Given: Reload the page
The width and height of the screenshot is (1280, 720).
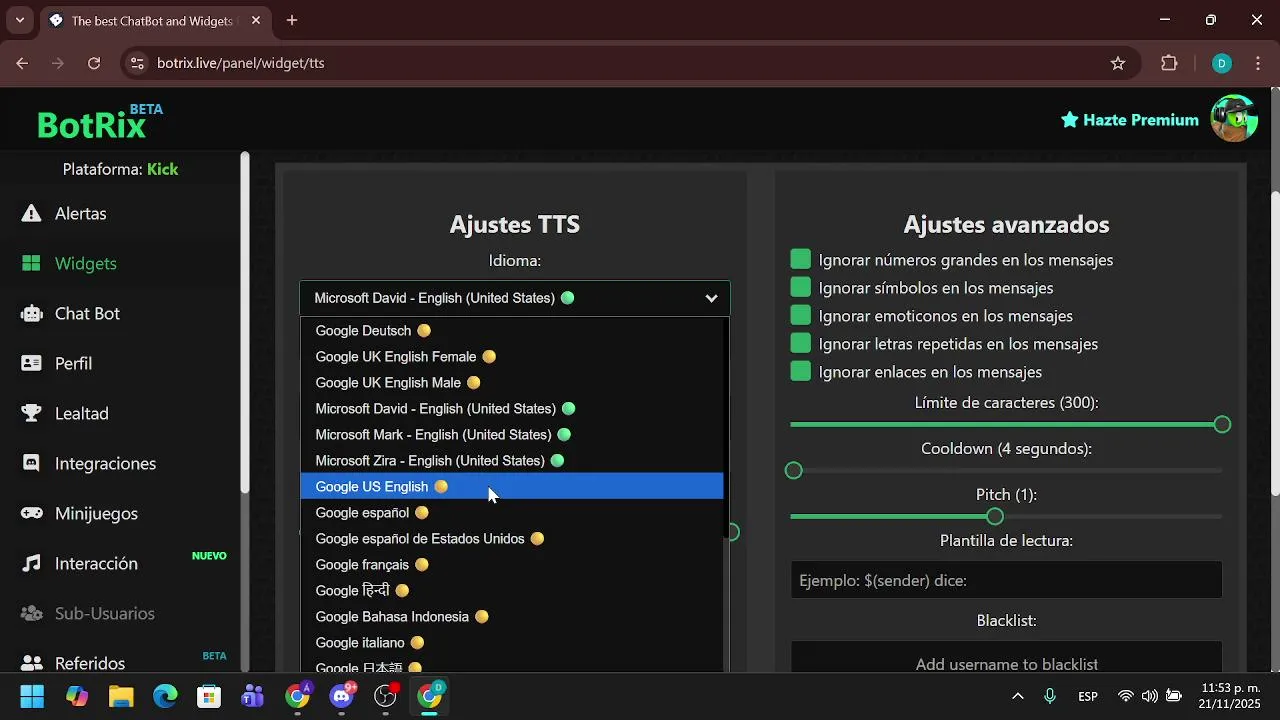Looking at the screenshot, I should tap(94, 63).
